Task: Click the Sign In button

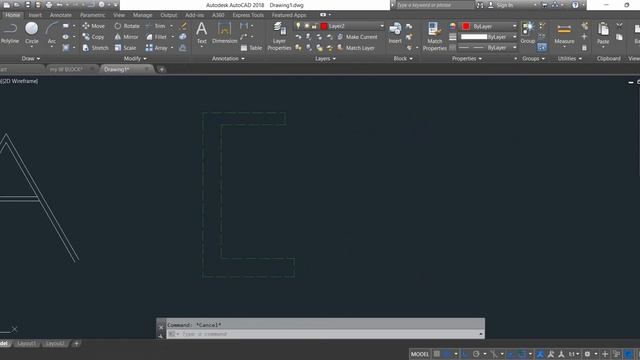Action: pos(501,5)
